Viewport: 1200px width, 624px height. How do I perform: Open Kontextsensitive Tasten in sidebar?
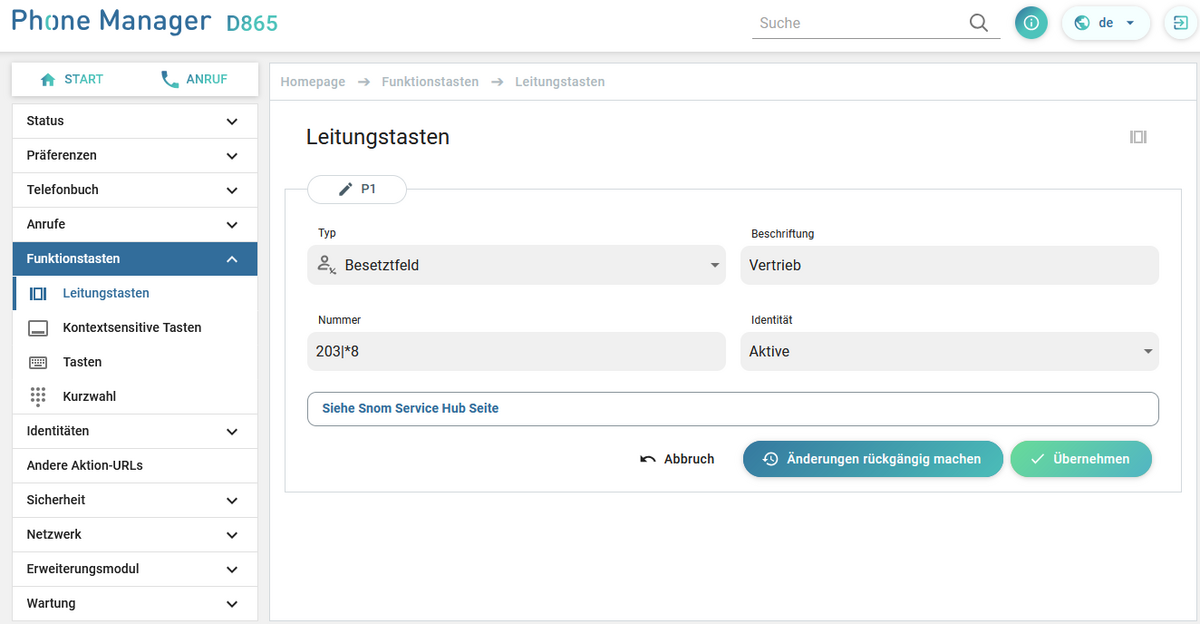(x=131, y=328)
